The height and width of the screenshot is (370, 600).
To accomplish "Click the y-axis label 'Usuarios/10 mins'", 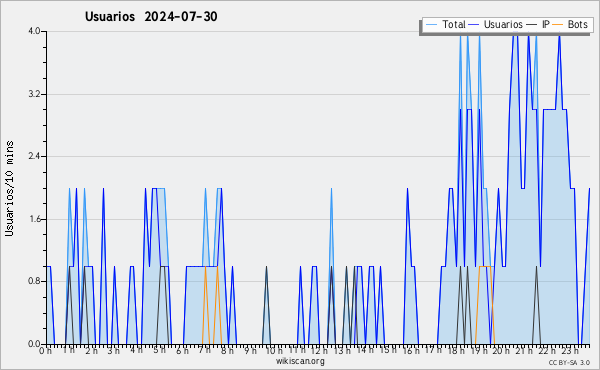I will (x=9, y=188).
